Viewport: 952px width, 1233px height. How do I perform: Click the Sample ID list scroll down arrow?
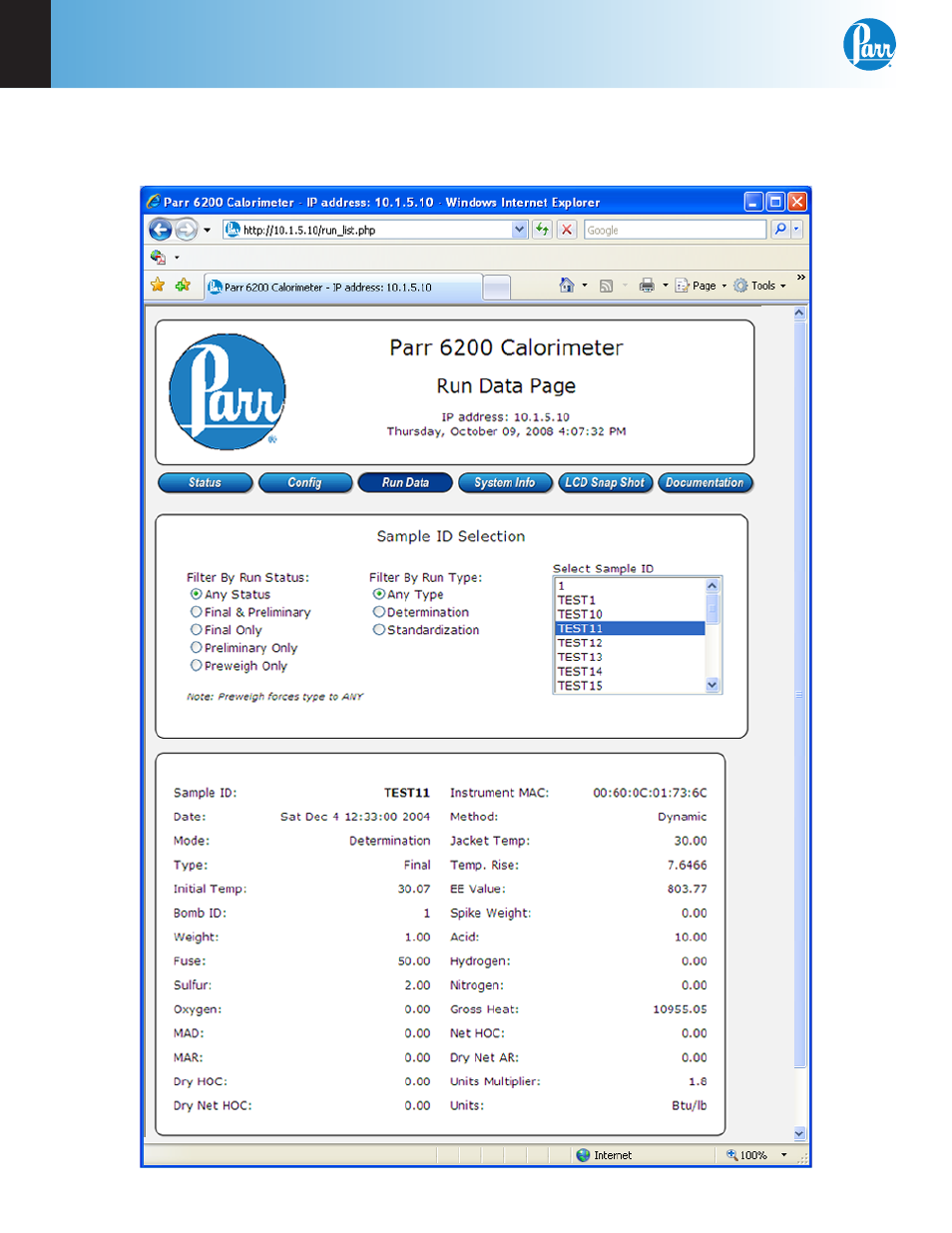713,685
